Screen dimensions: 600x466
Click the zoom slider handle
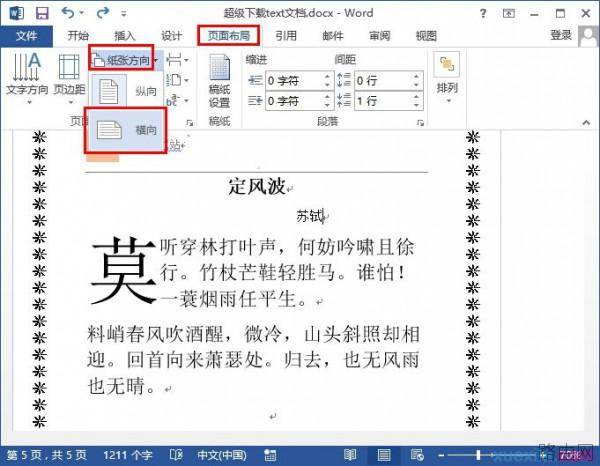coord(478,455)
